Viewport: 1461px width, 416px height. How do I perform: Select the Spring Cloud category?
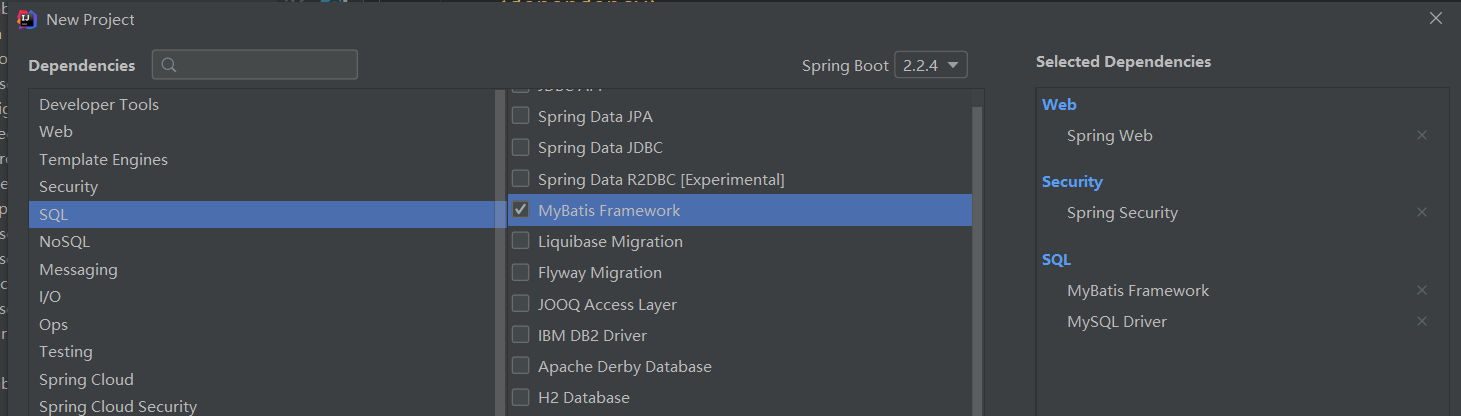86,379
